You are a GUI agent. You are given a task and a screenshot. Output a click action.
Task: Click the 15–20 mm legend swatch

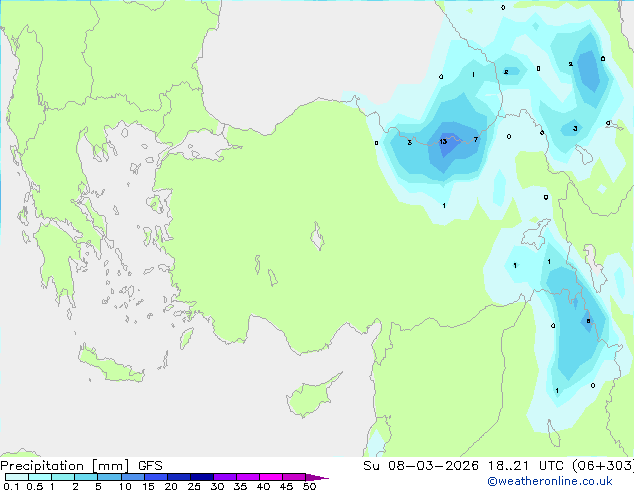point(156,477)
